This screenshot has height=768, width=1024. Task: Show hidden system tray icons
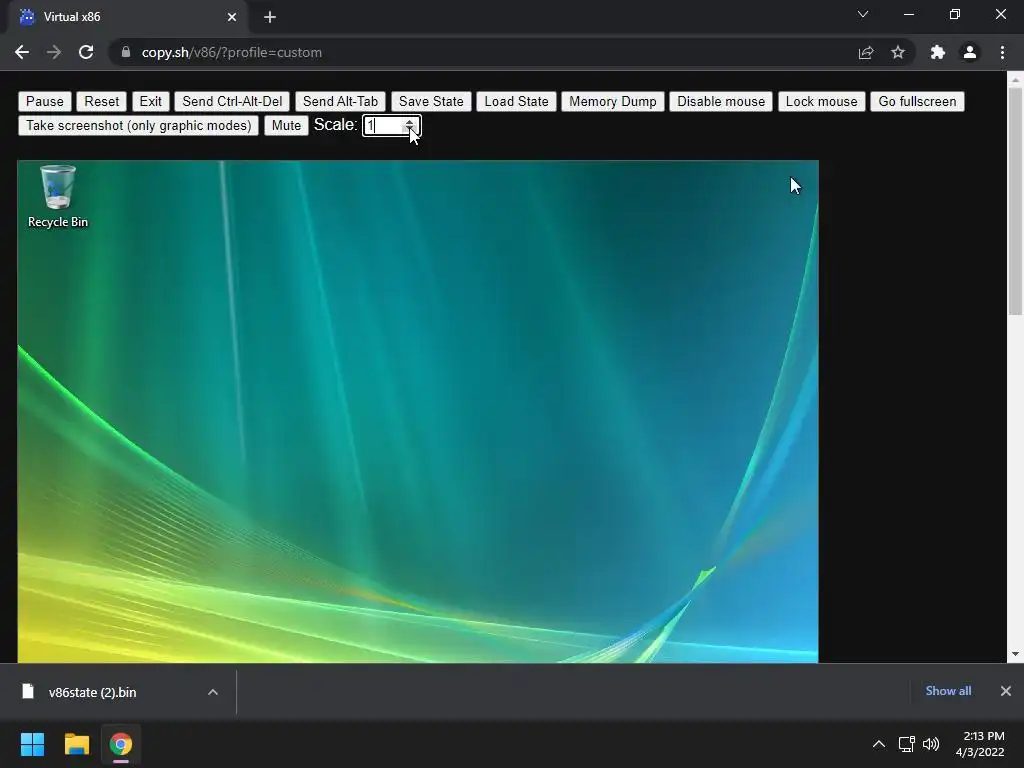(879, 744)
